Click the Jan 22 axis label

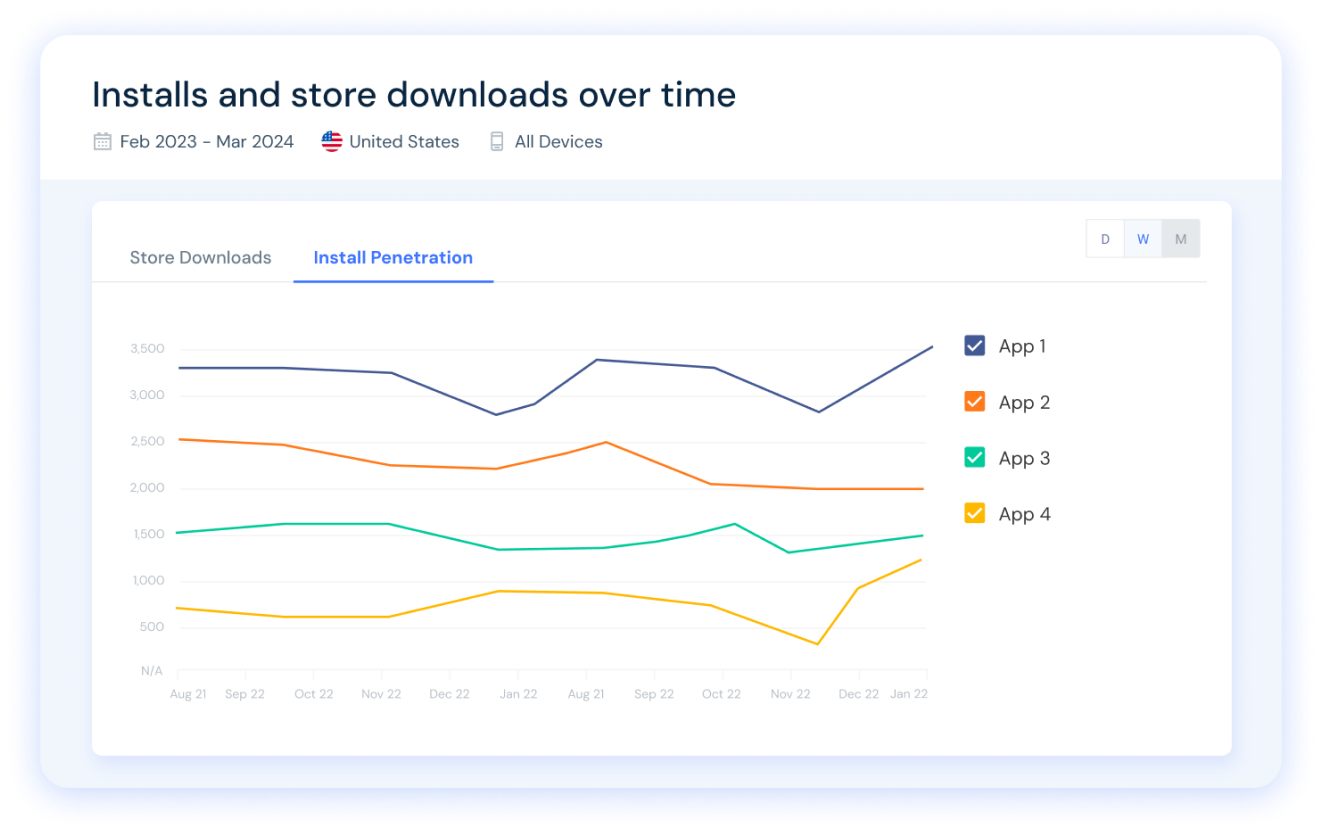point(518,693)
